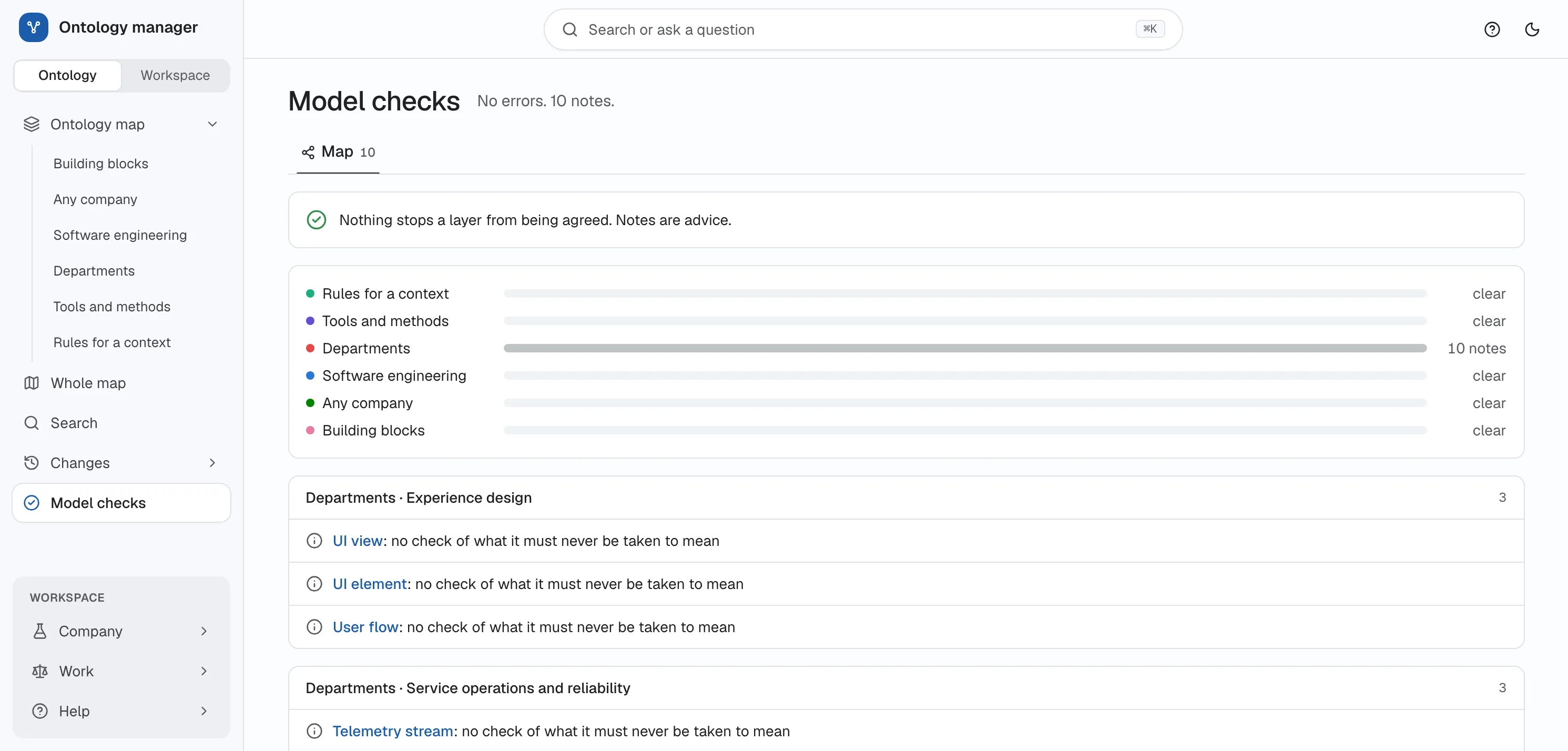Click the Work scales icon
This screenshot has height=751, width=1568.
pyautogui.click(x=39, y=671)
